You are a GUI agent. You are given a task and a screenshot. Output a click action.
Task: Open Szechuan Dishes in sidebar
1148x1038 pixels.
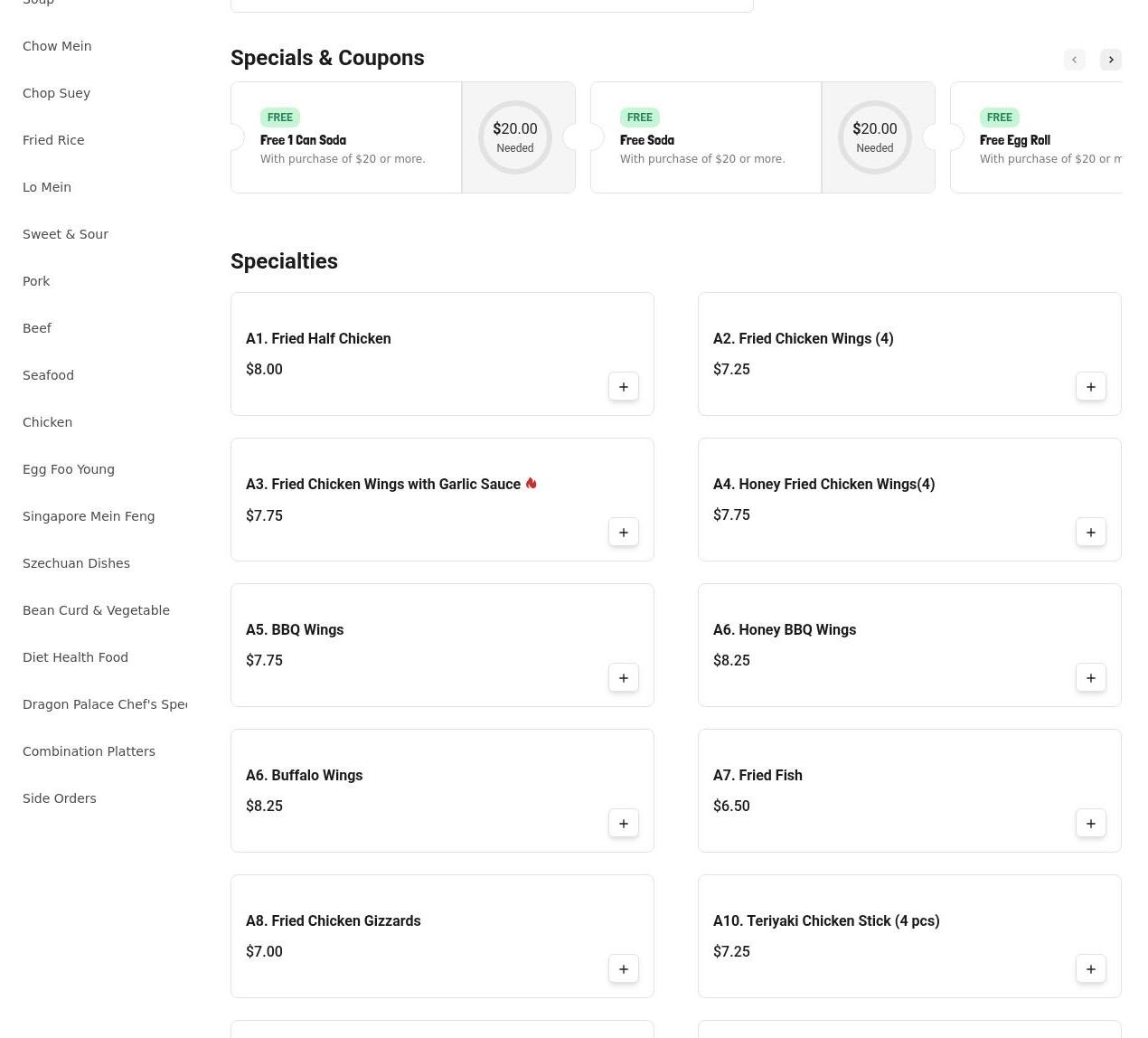(76, 563)
